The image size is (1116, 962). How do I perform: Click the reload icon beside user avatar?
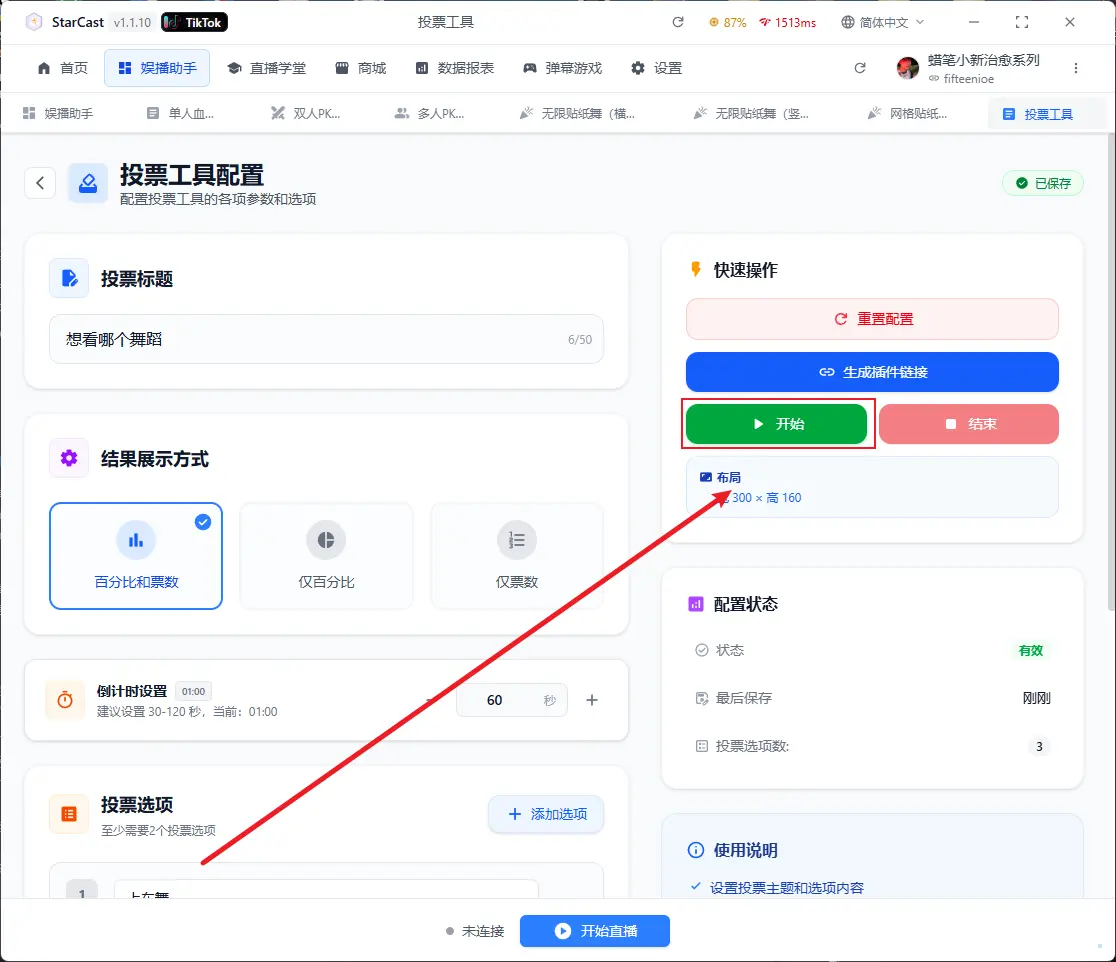point(860,68)
